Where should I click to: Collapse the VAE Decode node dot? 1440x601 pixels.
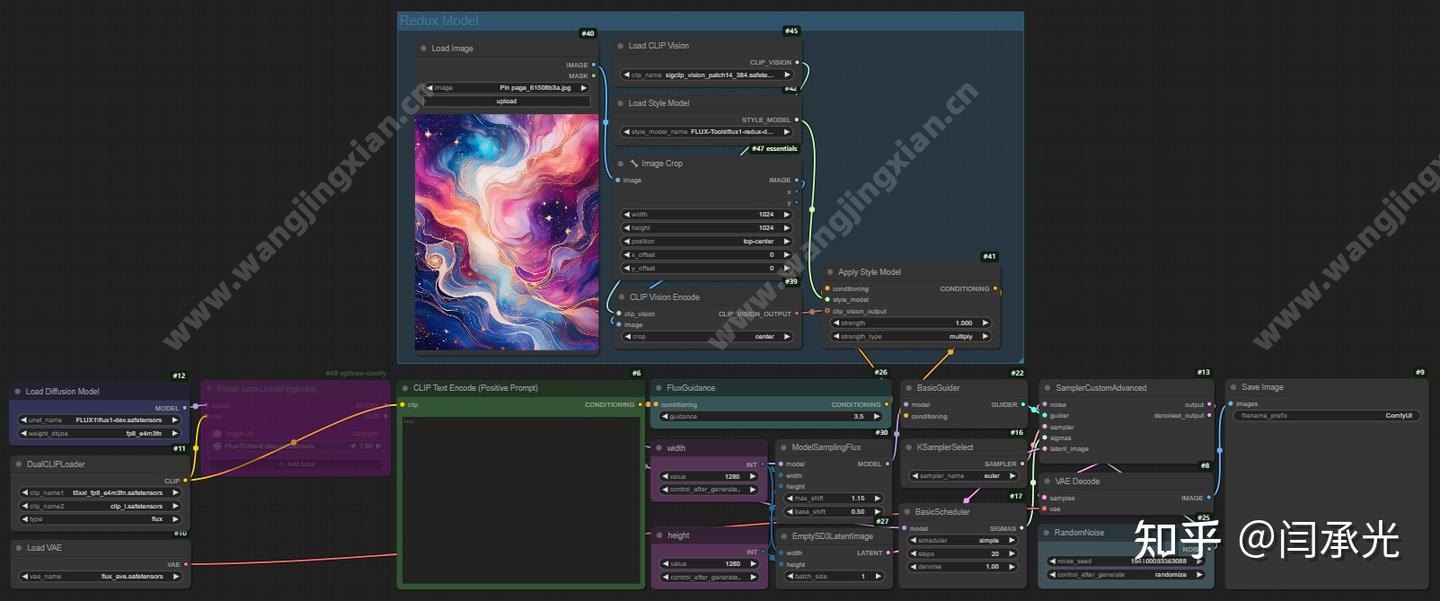pyautogui.click(x=1047, y=481)
